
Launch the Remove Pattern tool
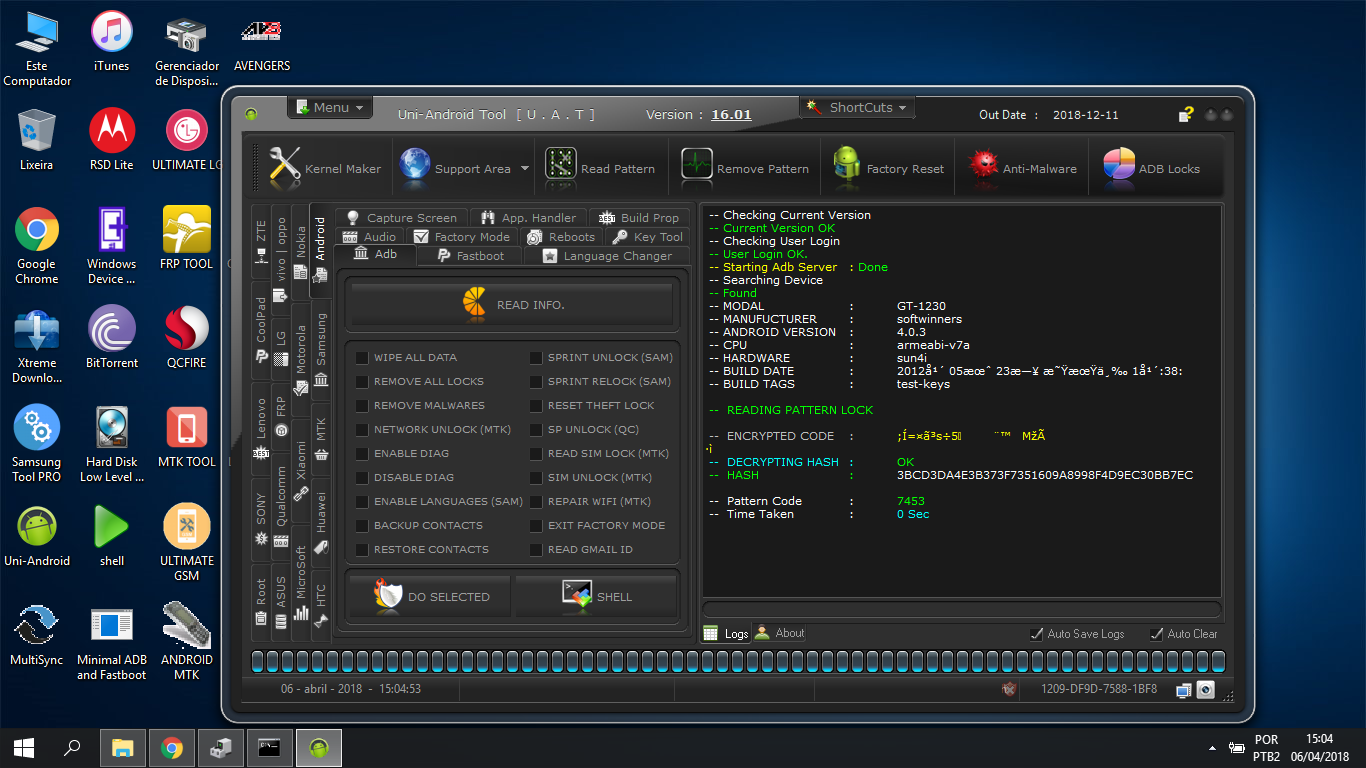(x=746, y=168)
